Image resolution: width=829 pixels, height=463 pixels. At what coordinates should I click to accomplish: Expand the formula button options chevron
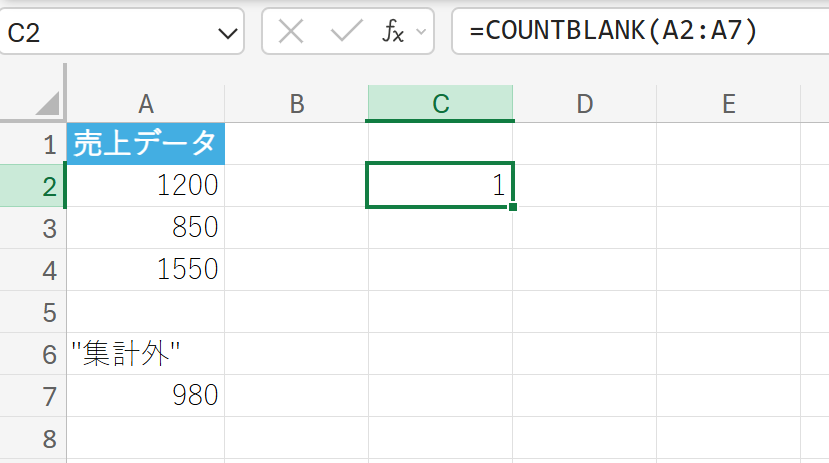(x=421, y=32)
